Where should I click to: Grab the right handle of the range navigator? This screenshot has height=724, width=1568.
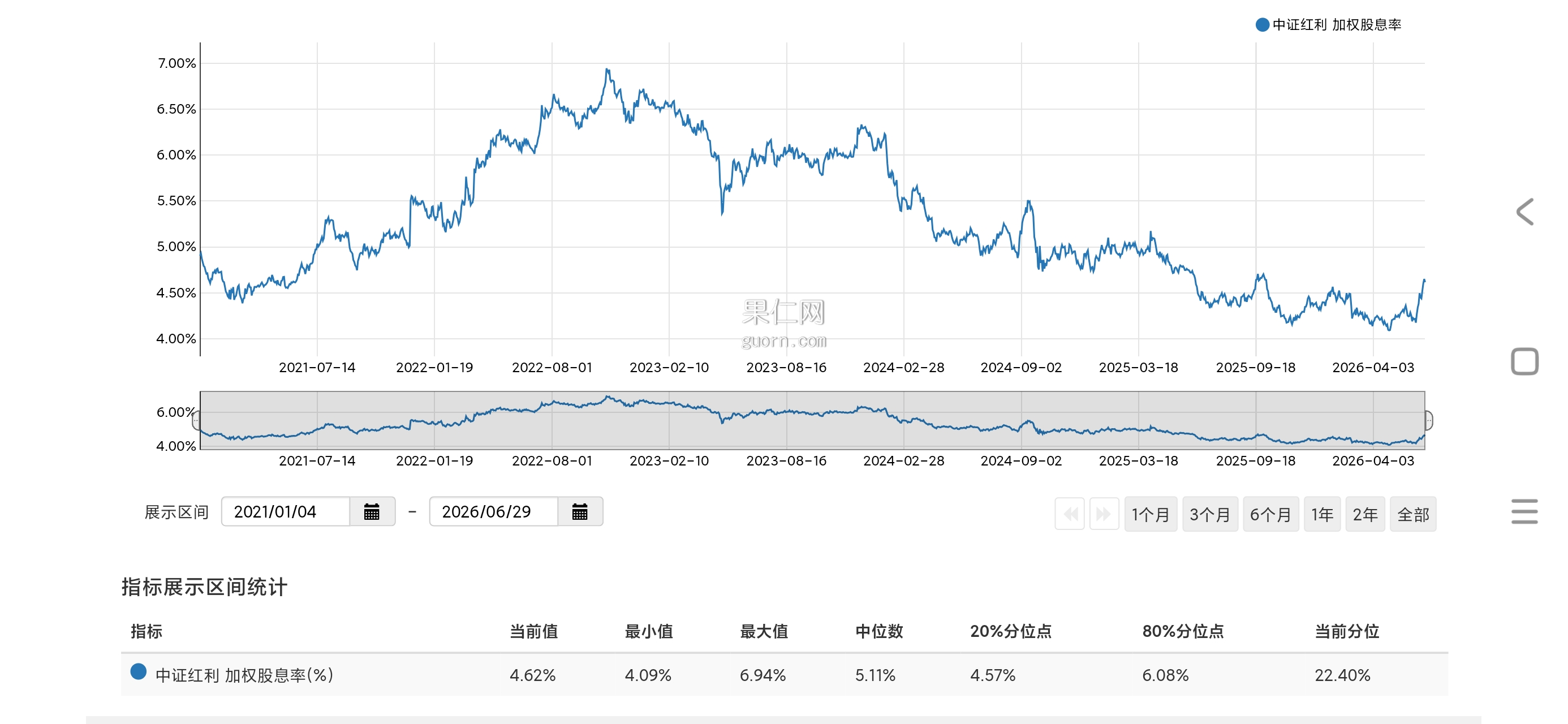click(x=1429, y=420)
